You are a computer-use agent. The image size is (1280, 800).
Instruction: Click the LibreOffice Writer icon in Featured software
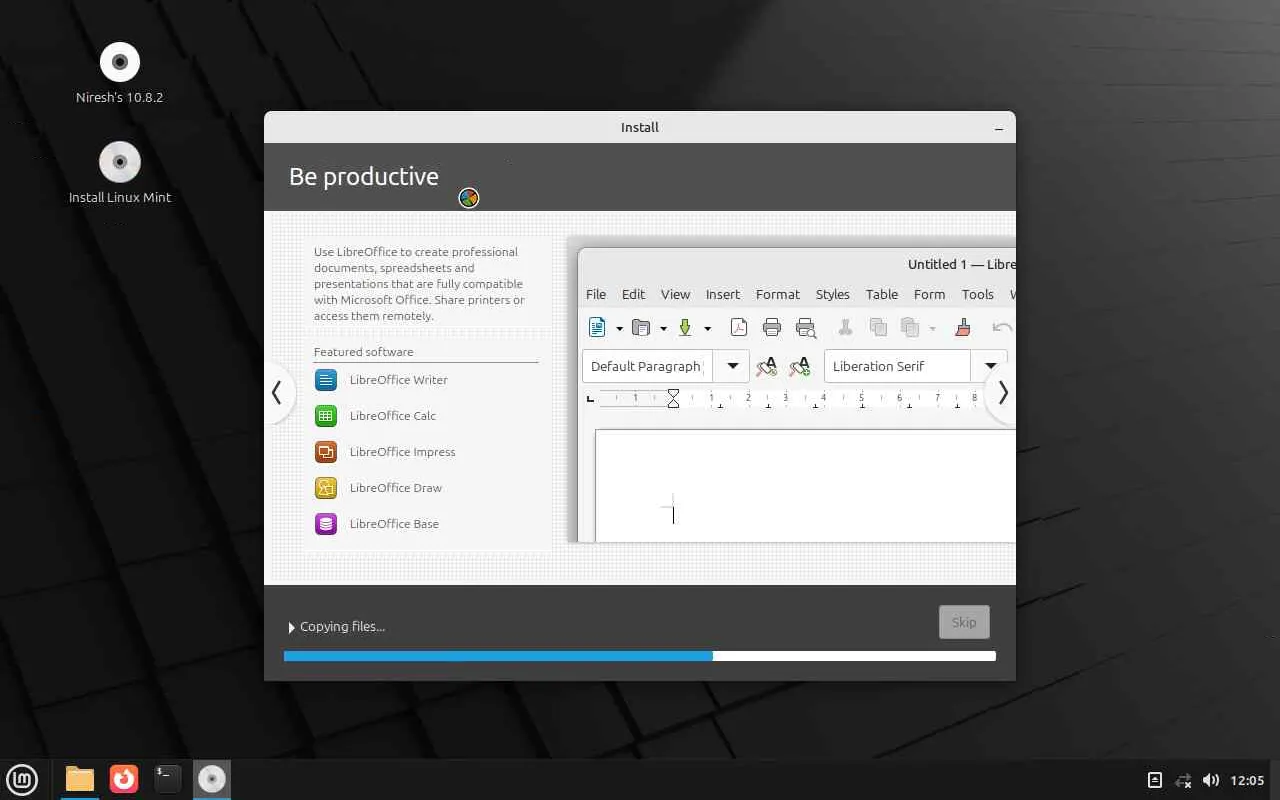[326, 380]
